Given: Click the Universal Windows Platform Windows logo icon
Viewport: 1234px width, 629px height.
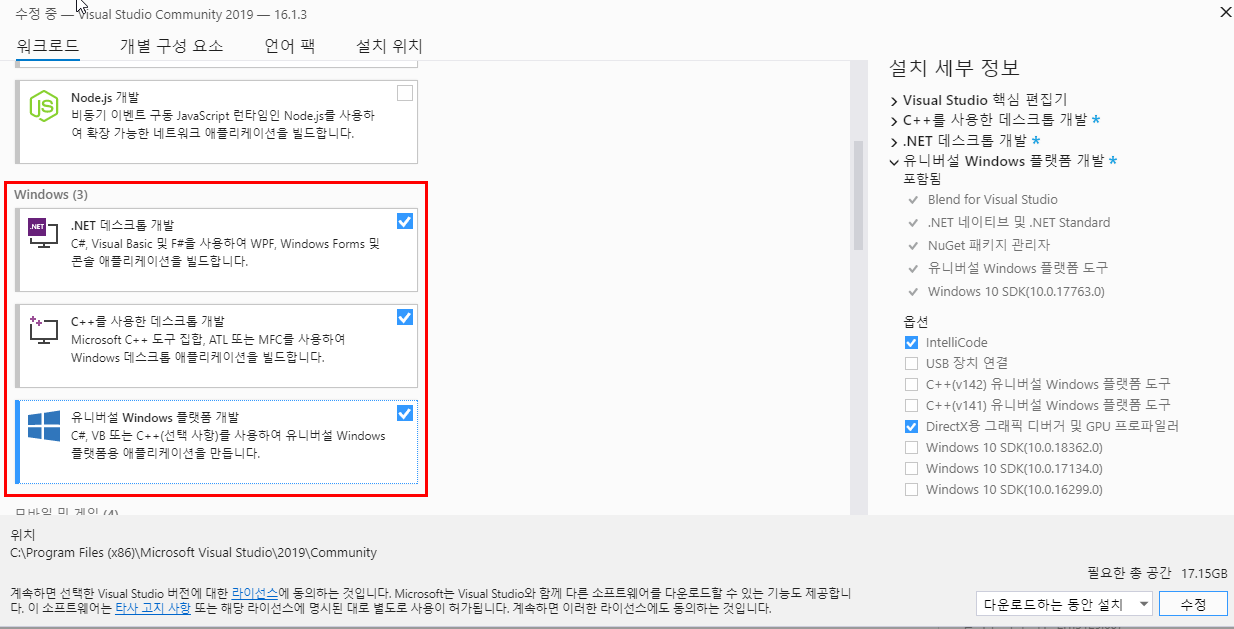Looking at the screenshot, I should 44,427.
